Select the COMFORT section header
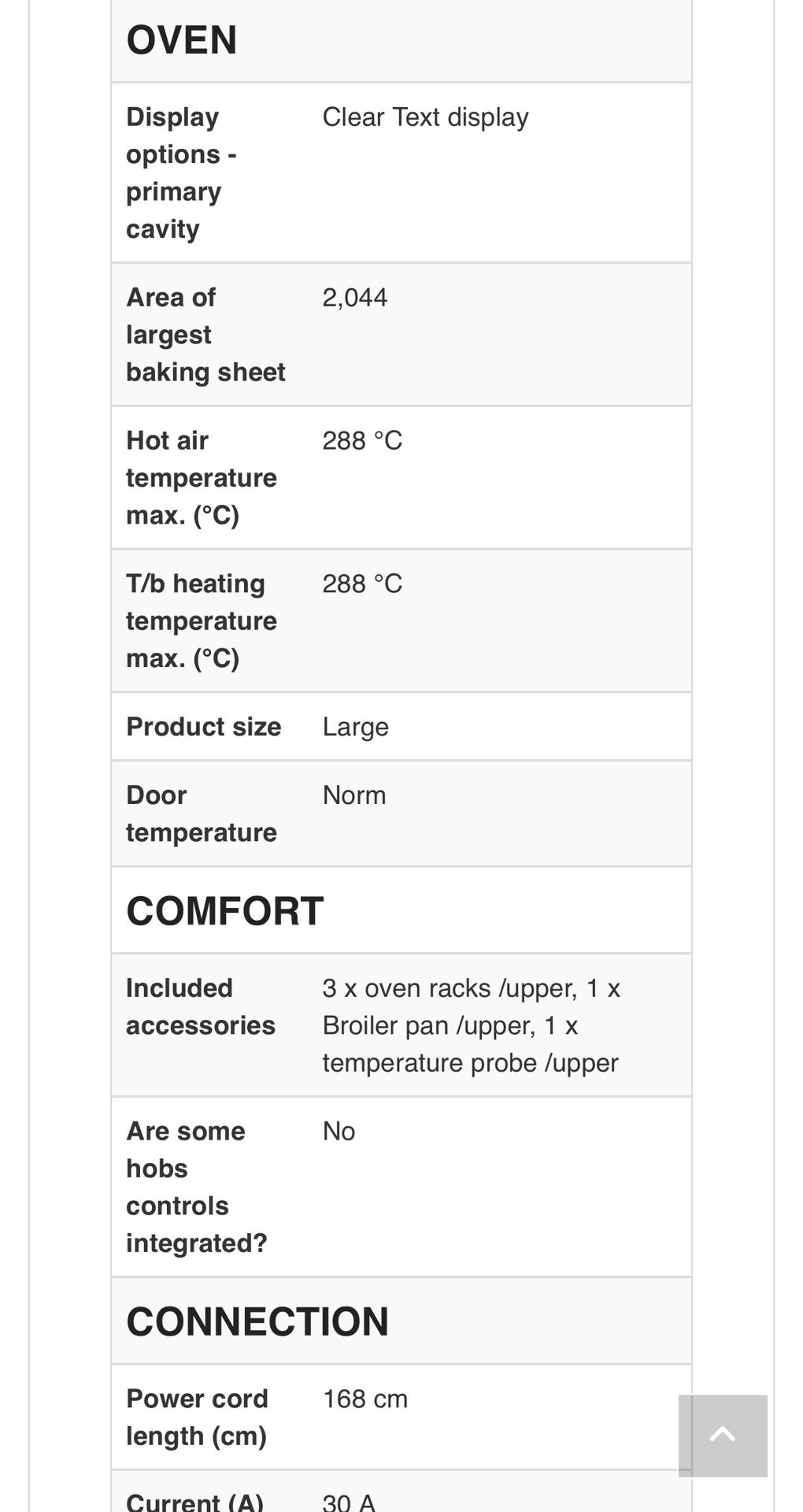Screen dimensions: 803x1512 click(x=225, y=911)
